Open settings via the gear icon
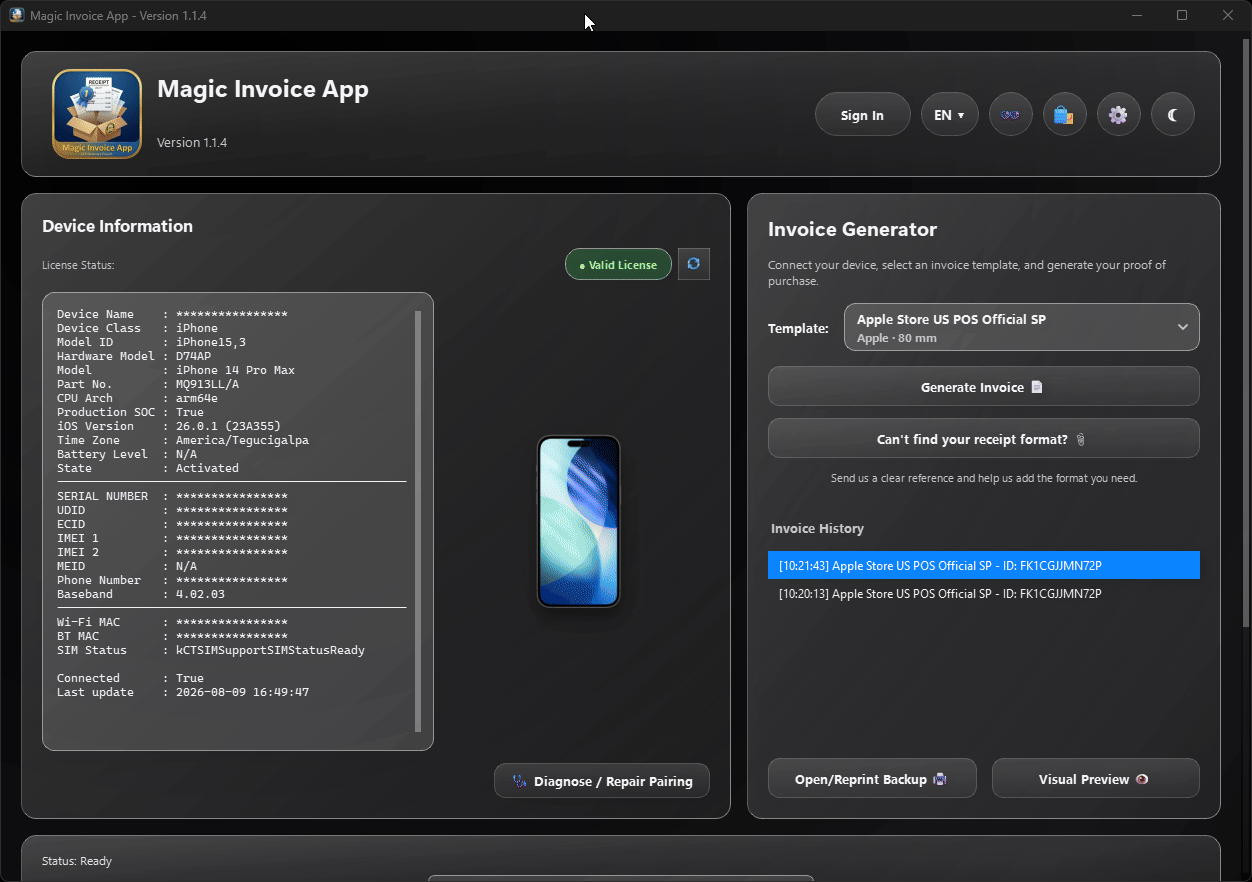This screenshot has width=1252, height=882. (1118, 114)
